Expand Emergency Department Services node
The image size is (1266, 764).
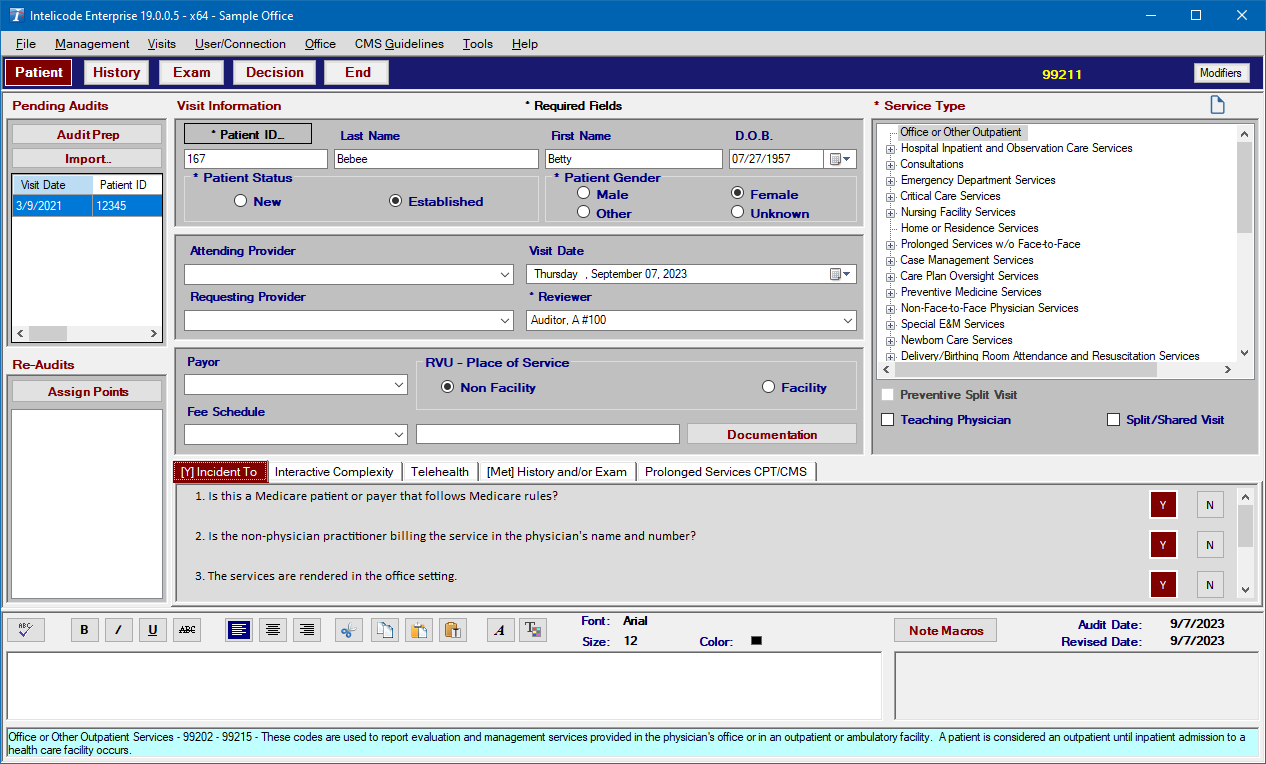tap(889, 180)
